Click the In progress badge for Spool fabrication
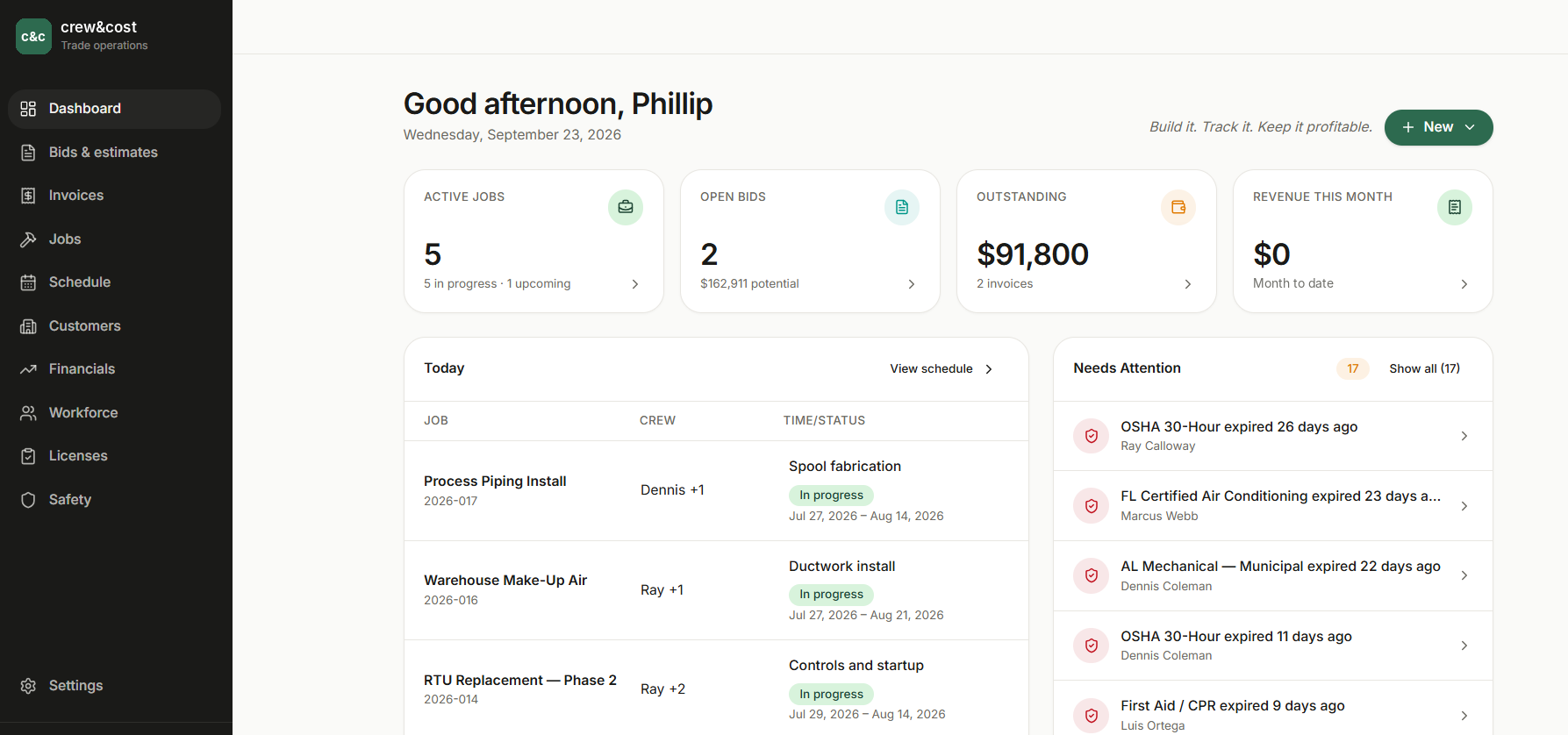 tap(831, 496)
